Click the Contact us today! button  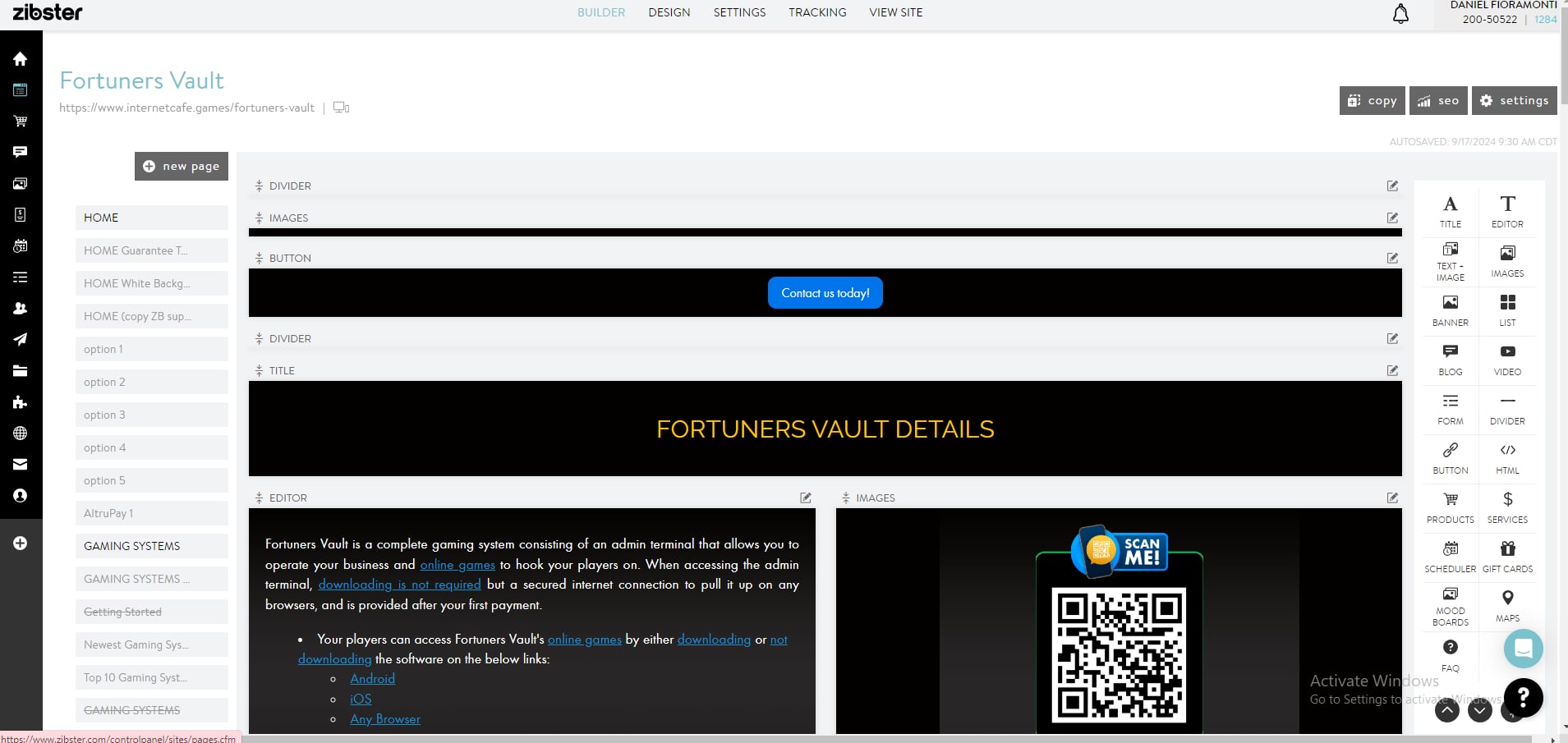pyautogui.click(x=825, y=293)
